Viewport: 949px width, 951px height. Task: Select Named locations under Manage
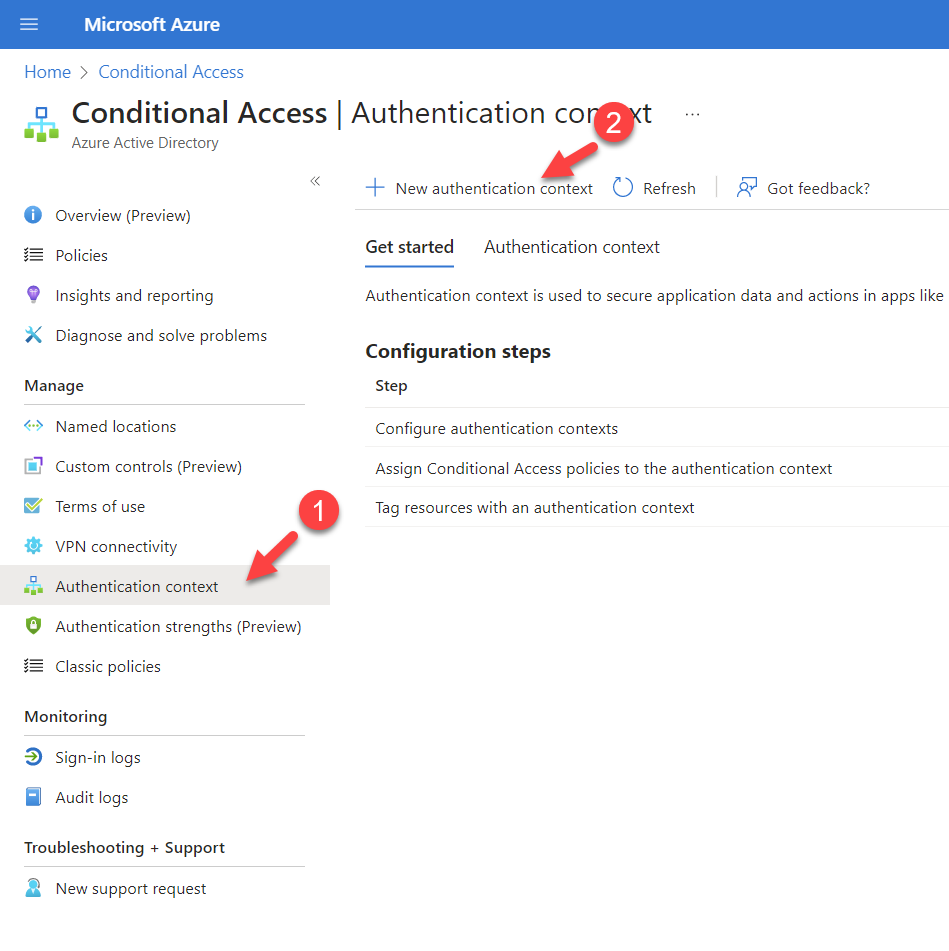115,426
